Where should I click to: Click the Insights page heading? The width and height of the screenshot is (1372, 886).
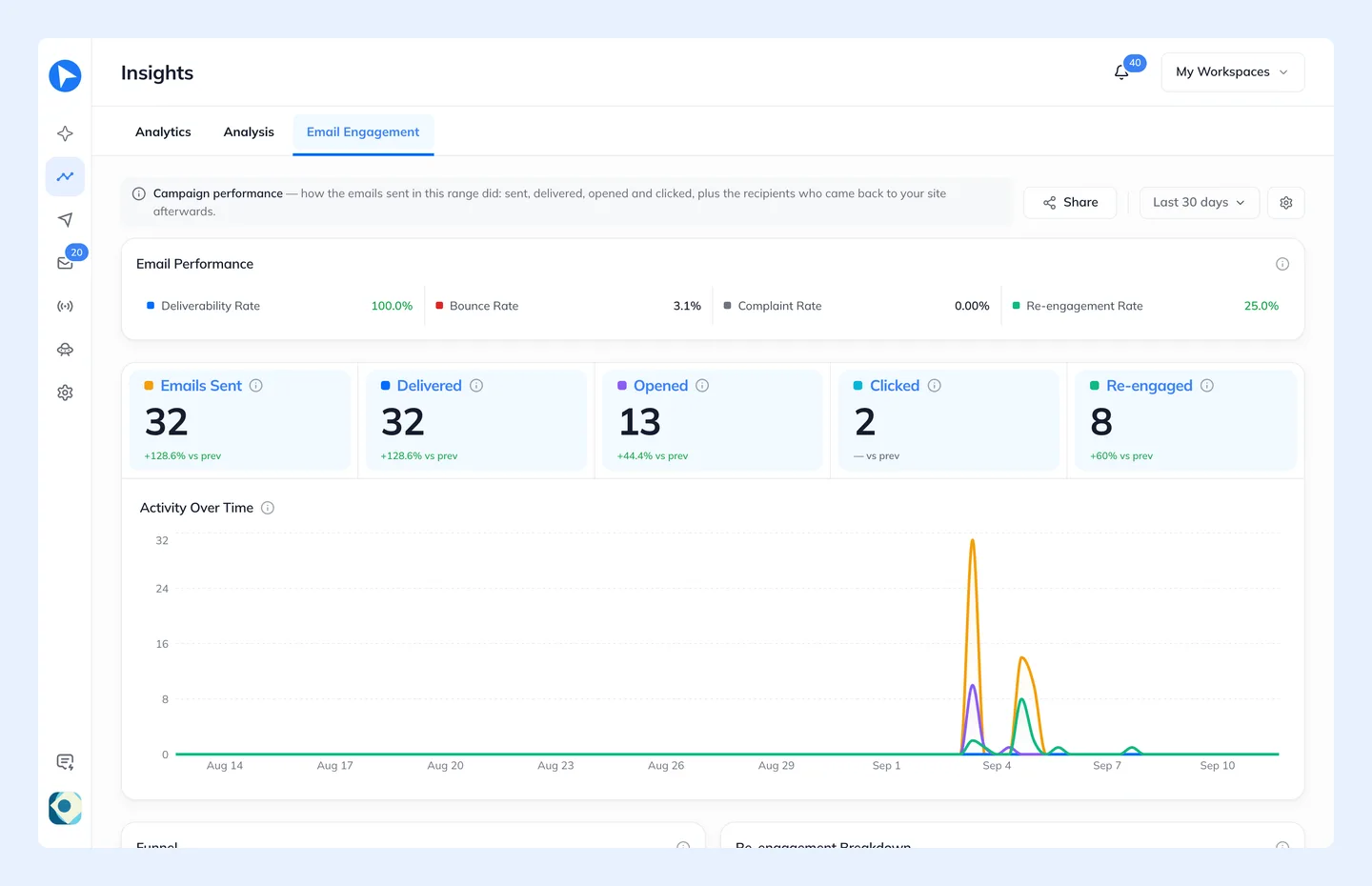click(x=157, y=73)
